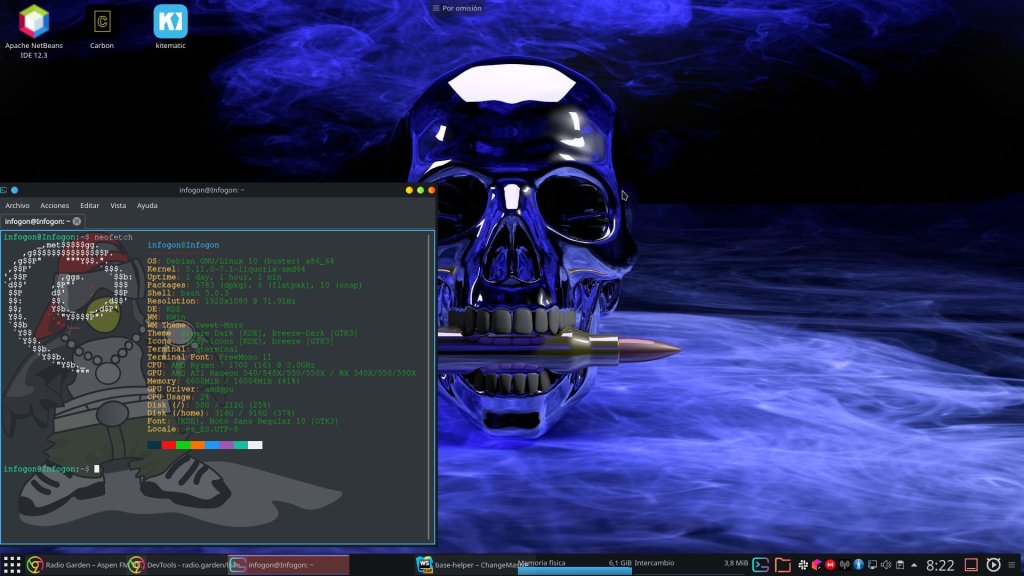Click the Bluetooth tray icon
This screenshot has height=576, width=1024.
click(858, 565)
